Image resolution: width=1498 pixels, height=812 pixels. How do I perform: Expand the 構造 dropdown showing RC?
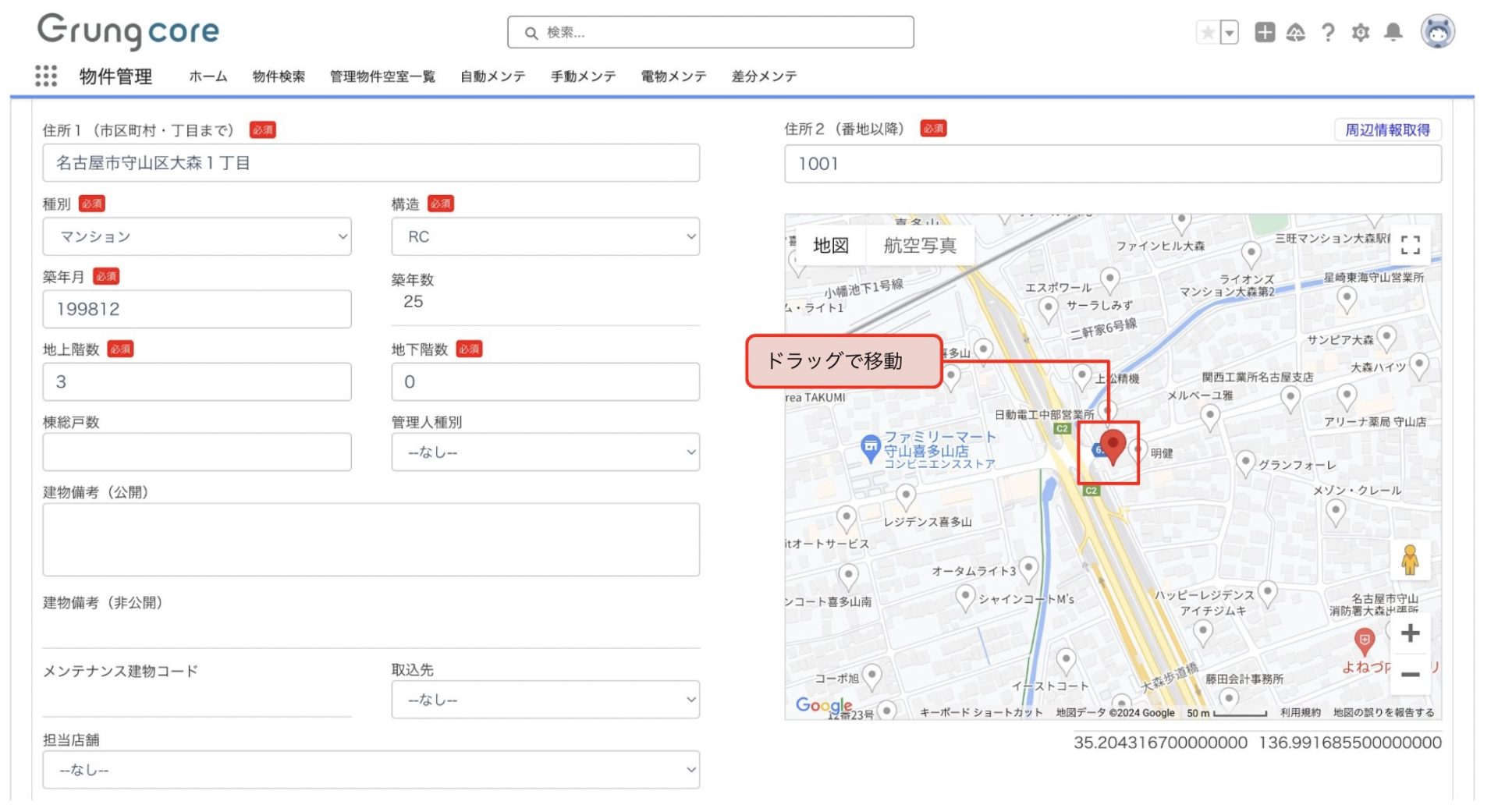(545, 236)
